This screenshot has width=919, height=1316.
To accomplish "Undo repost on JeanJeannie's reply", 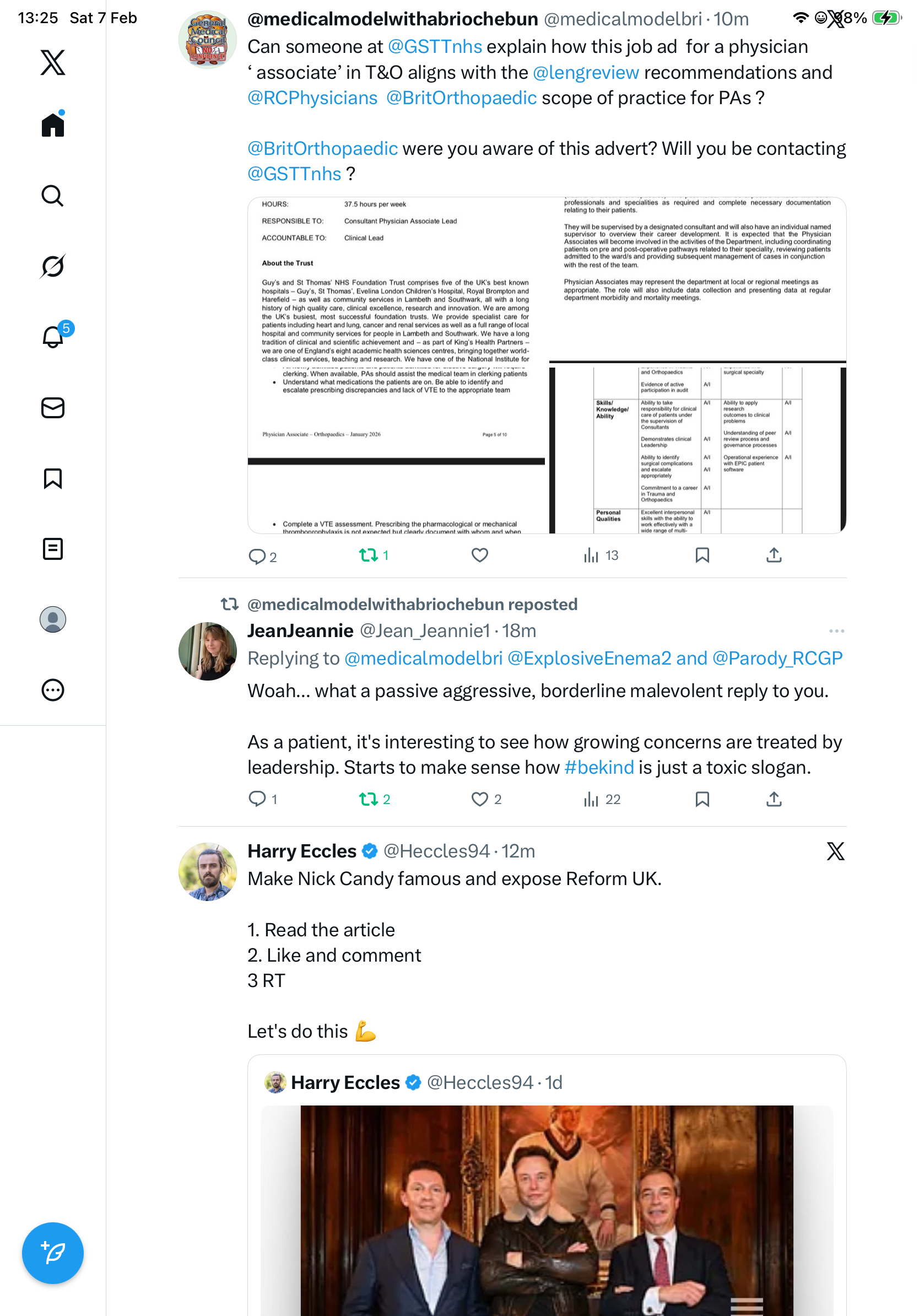I will [x=374, y=799].
